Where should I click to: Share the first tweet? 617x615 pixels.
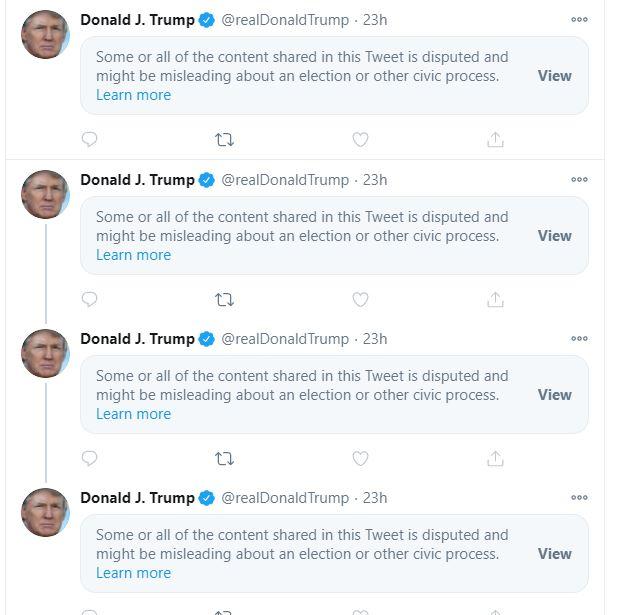point(495,140)
